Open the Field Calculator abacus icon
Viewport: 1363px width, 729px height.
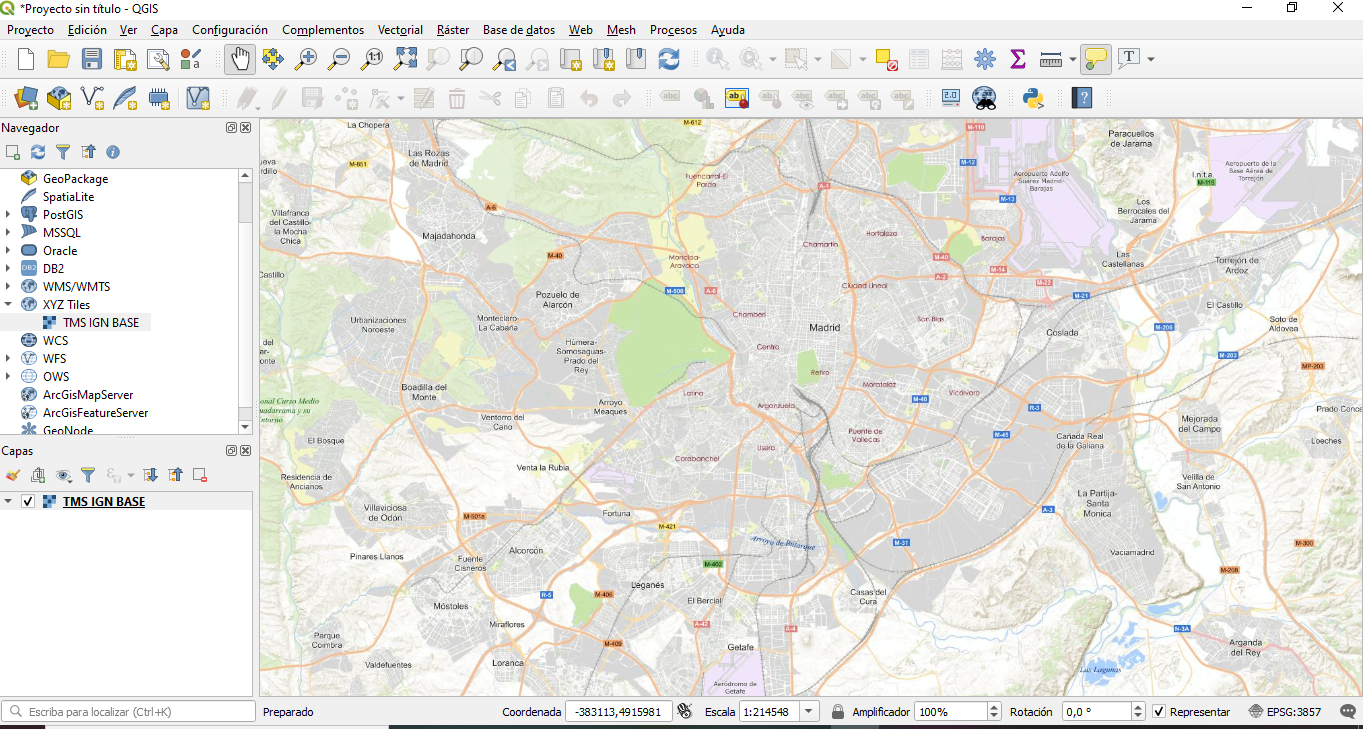click(x=952, y=59)
